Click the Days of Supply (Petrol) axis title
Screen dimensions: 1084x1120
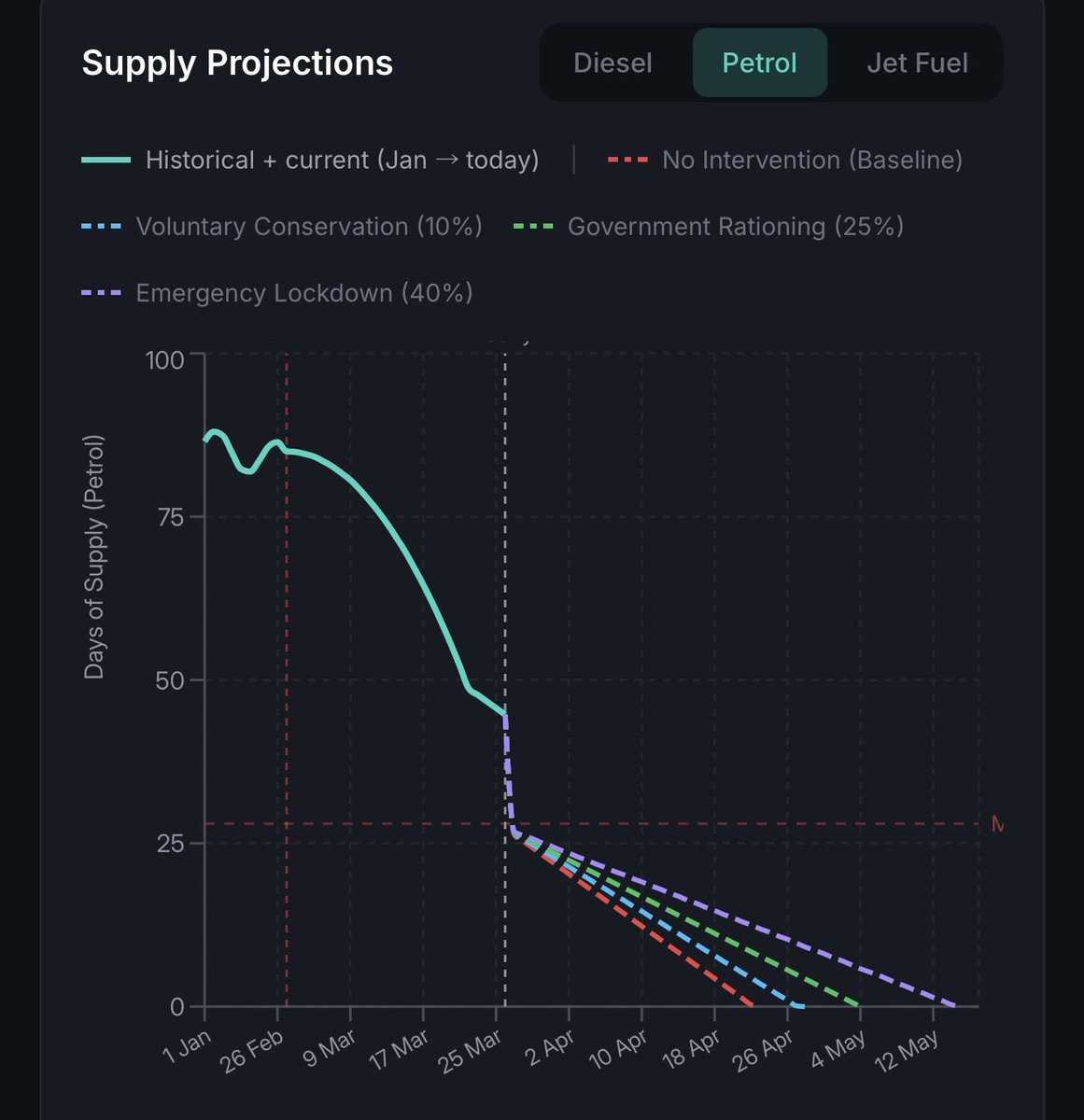tap(94, 557)
